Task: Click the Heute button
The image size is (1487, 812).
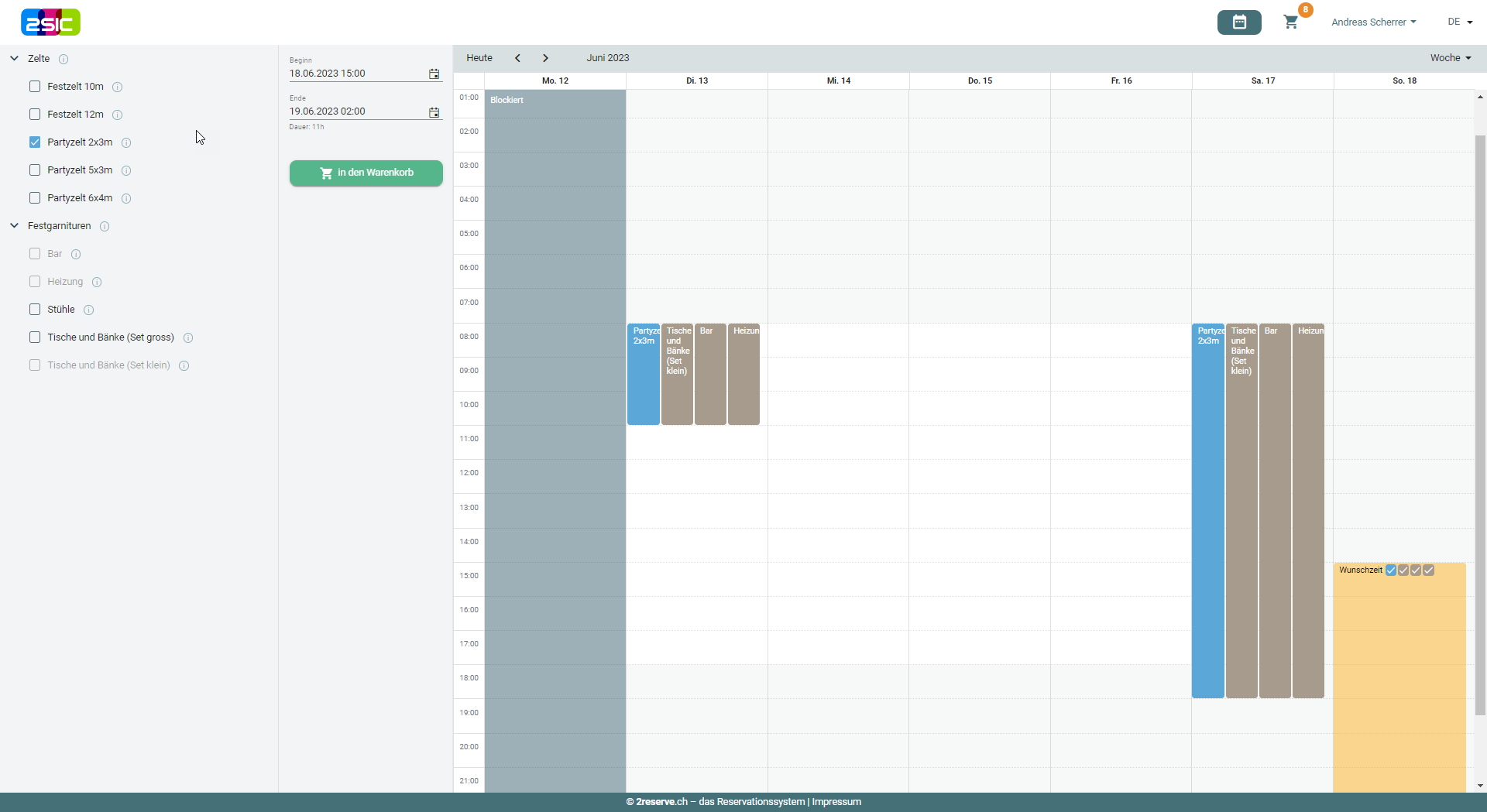Action: pos(479,58)
